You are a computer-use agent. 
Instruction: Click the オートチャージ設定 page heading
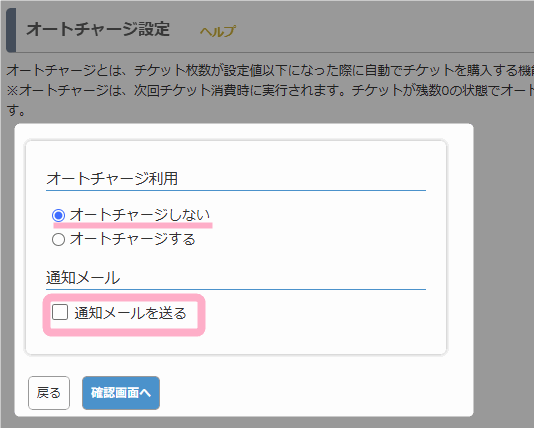tap(98, 29)
